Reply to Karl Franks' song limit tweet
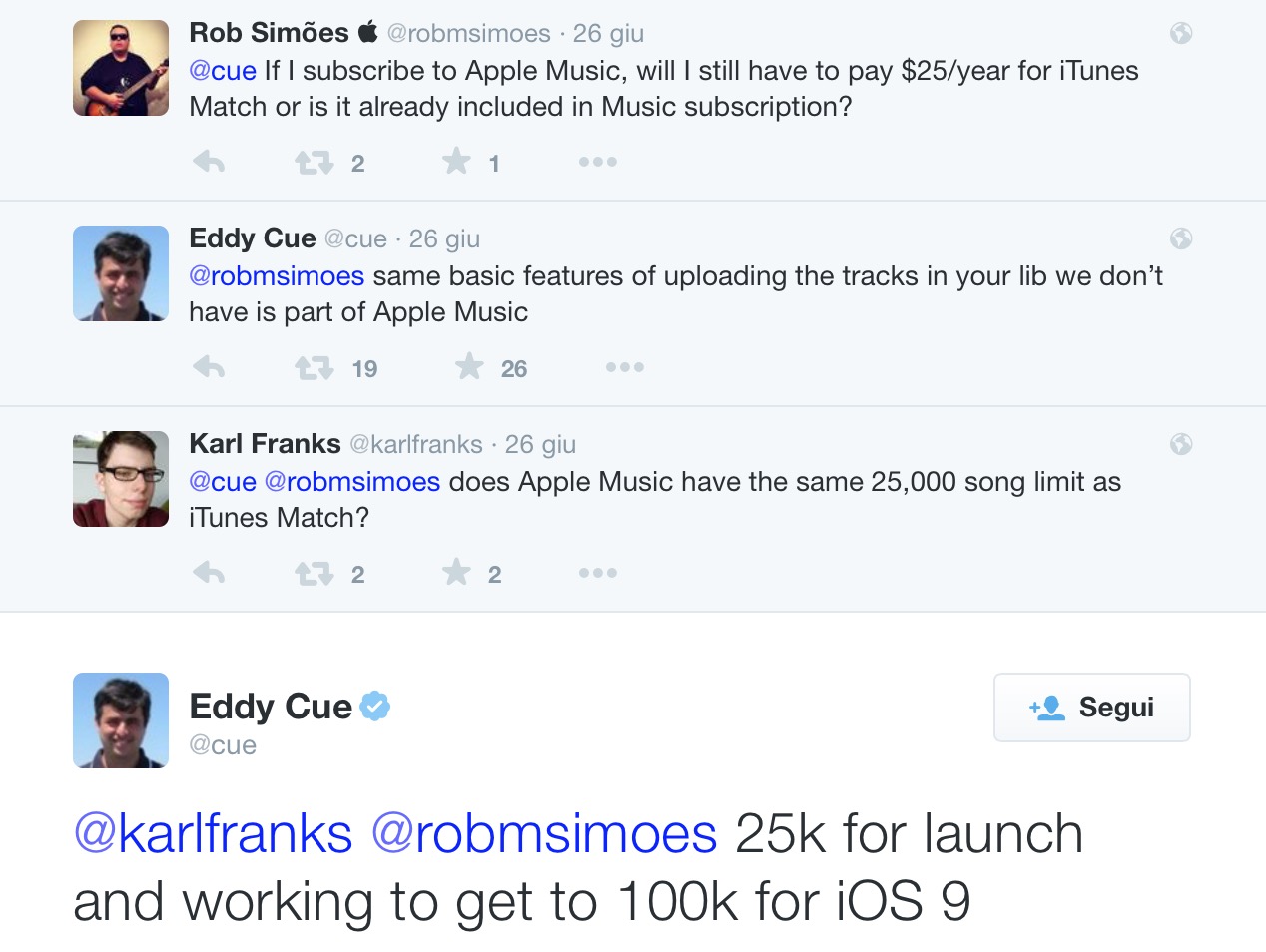The image size is (1266, 952). [209, 573]
